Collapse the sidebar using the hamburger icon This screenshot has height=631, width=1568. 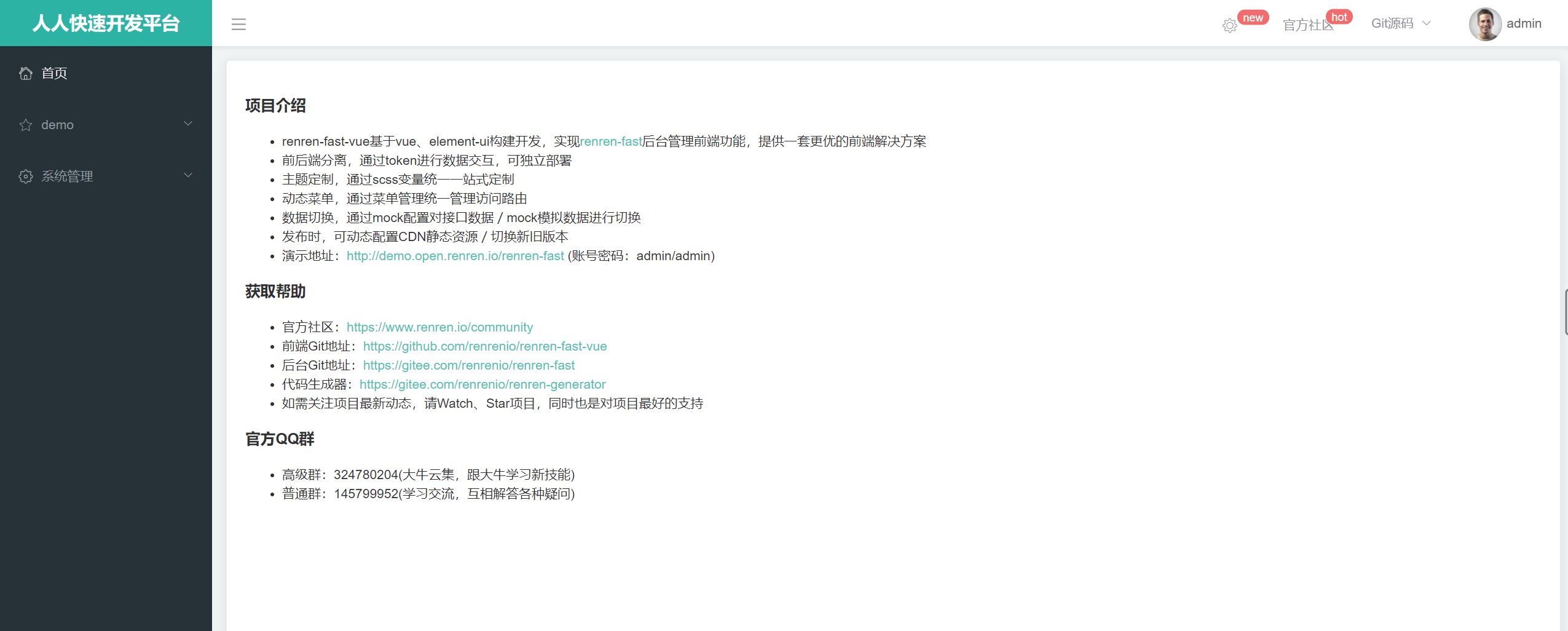point(238,25)
